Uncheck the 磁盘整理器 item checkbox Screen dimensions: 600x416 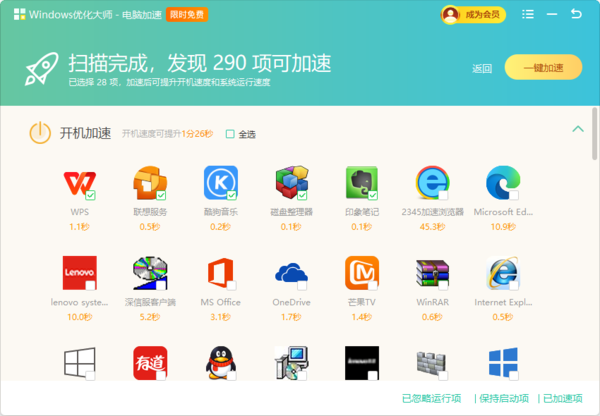pos(302,195)
